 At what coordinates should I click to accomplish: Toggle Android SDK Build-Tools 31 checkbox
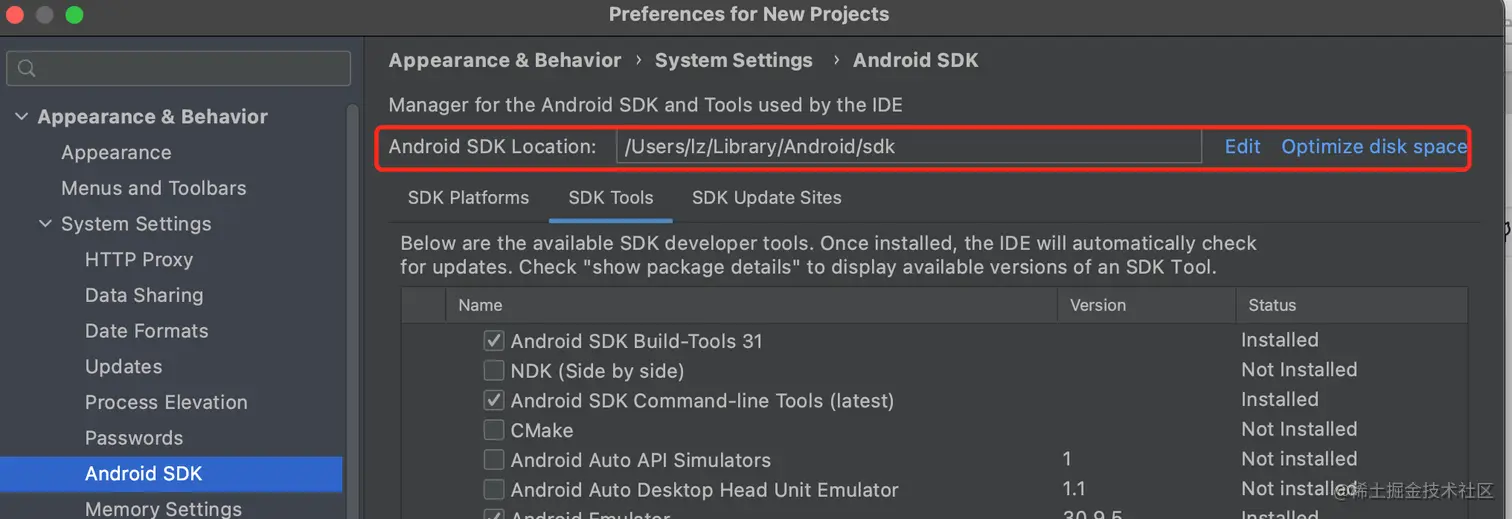pos(494,341)
